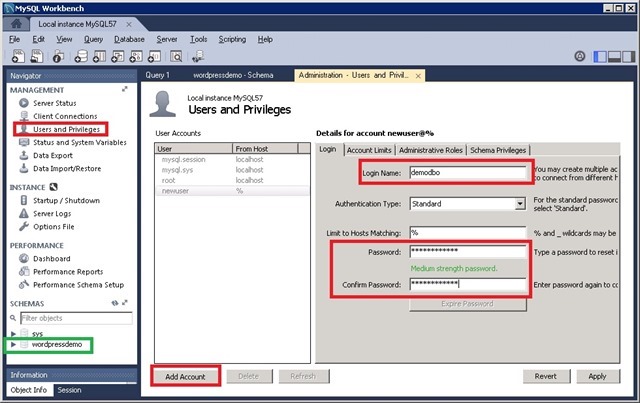Viewport: 640px width, 403px height.
Task: Click the reconnect to DBMS toolbar icon
Action: (198, 56)
